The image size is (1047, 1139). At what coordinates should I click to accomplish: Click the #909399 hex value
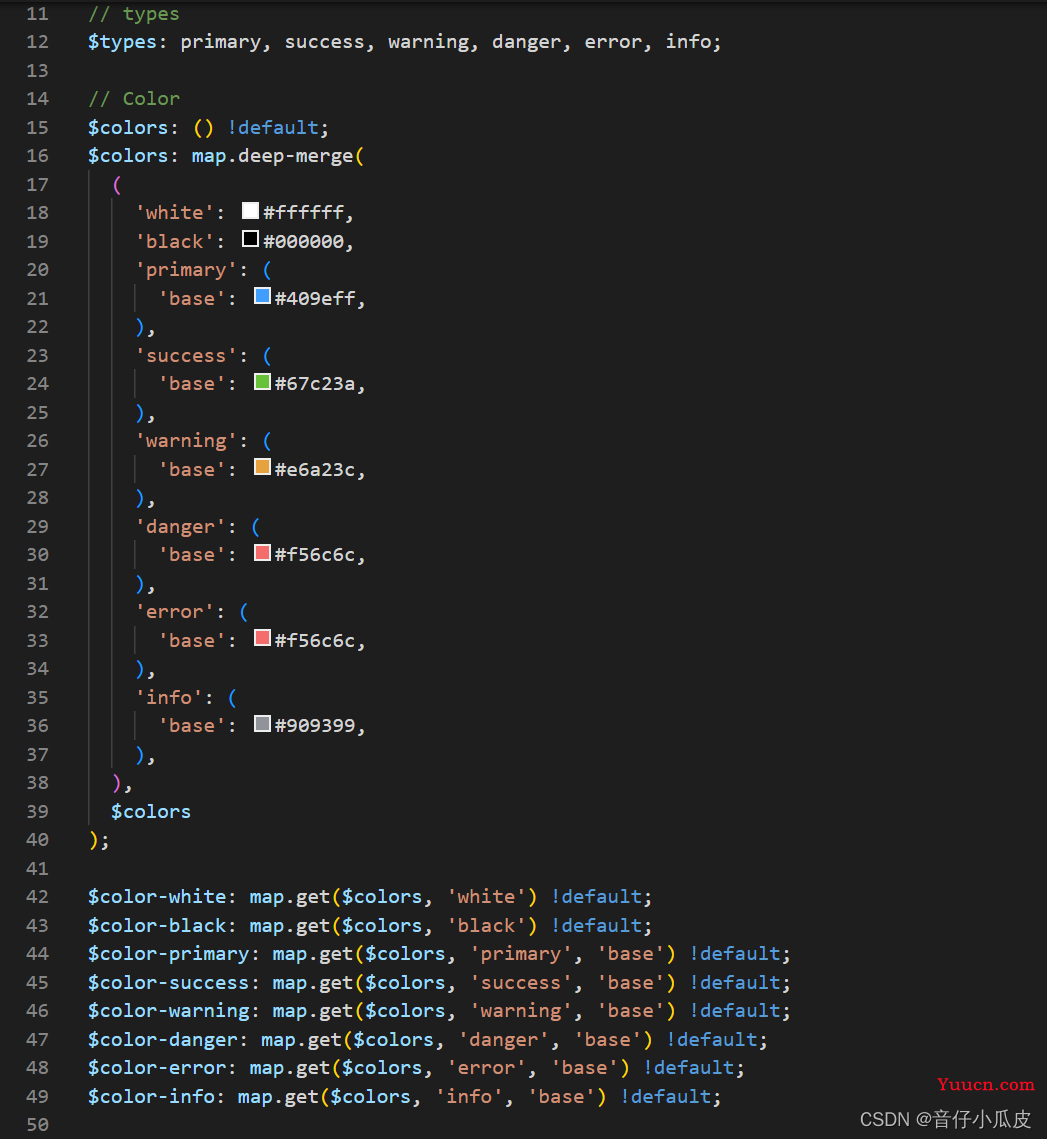click(x=315, y=726)
